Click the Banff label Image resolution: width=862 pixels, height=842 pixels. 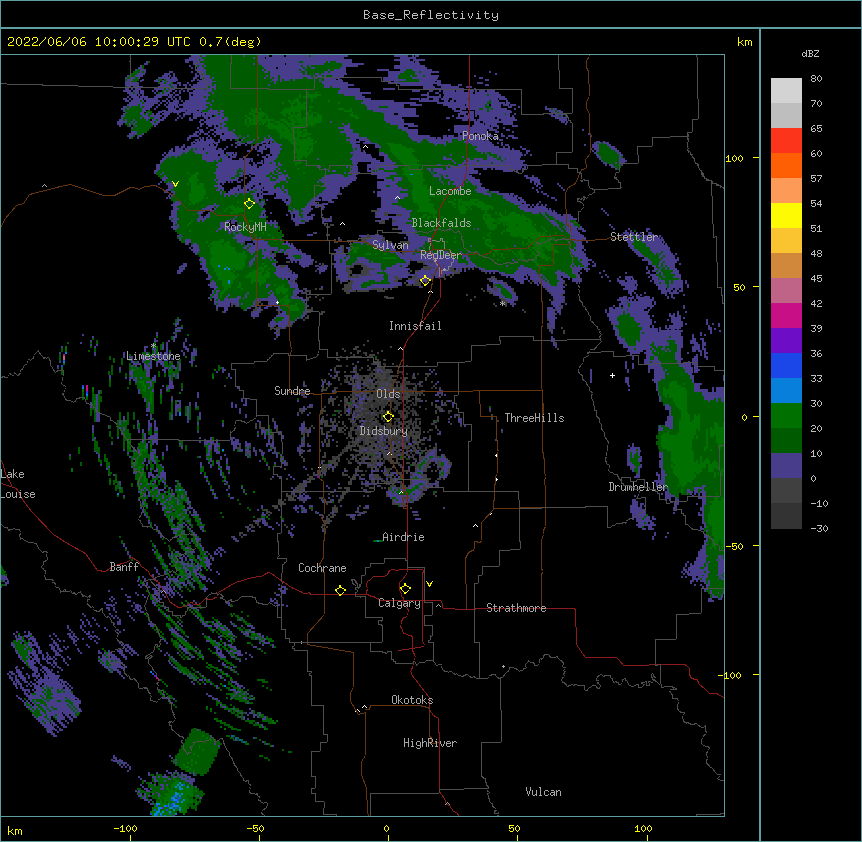[124, 567]
